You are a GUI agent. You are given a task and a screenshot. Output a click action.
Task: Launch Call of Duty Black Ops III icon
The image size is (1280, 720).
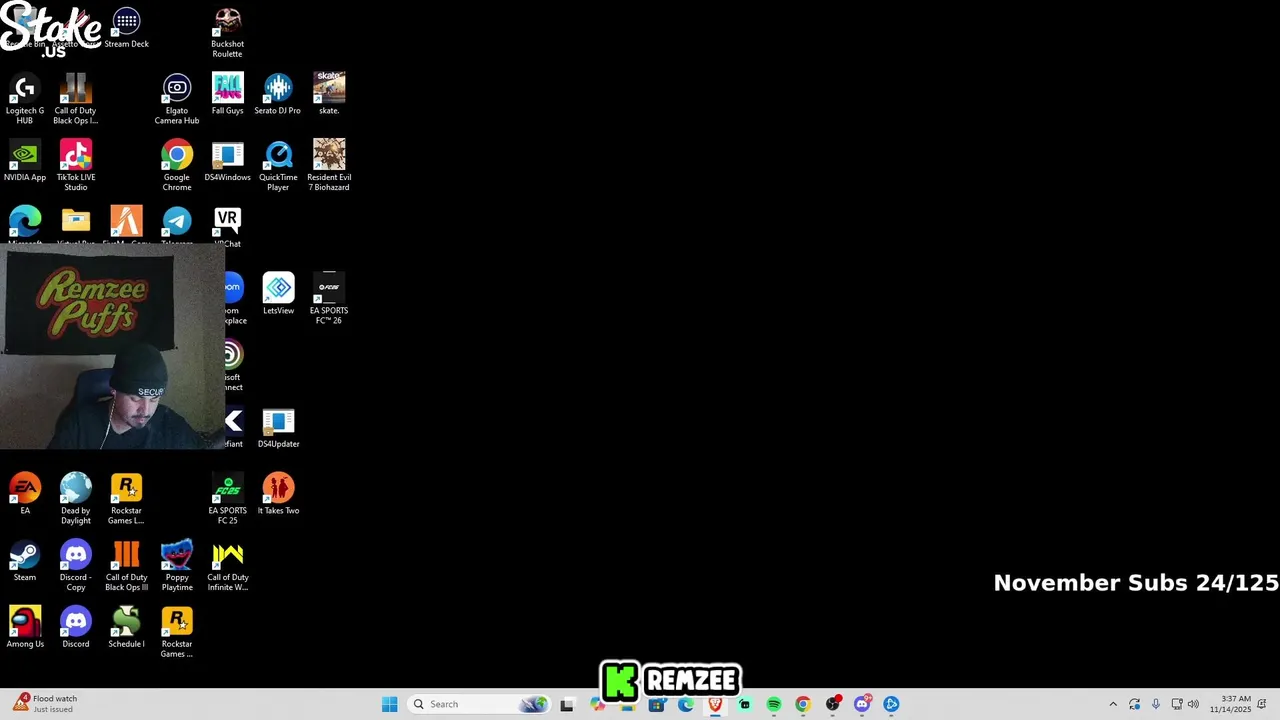point(126,565)
